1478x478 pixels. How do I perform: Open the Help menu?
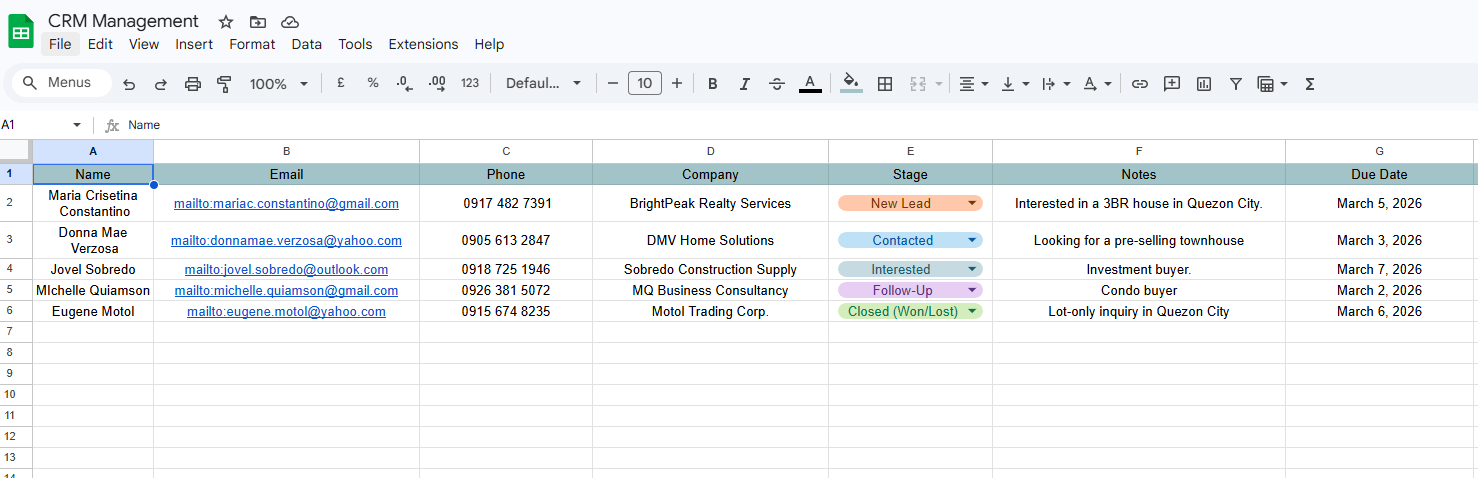coord(489,44)
